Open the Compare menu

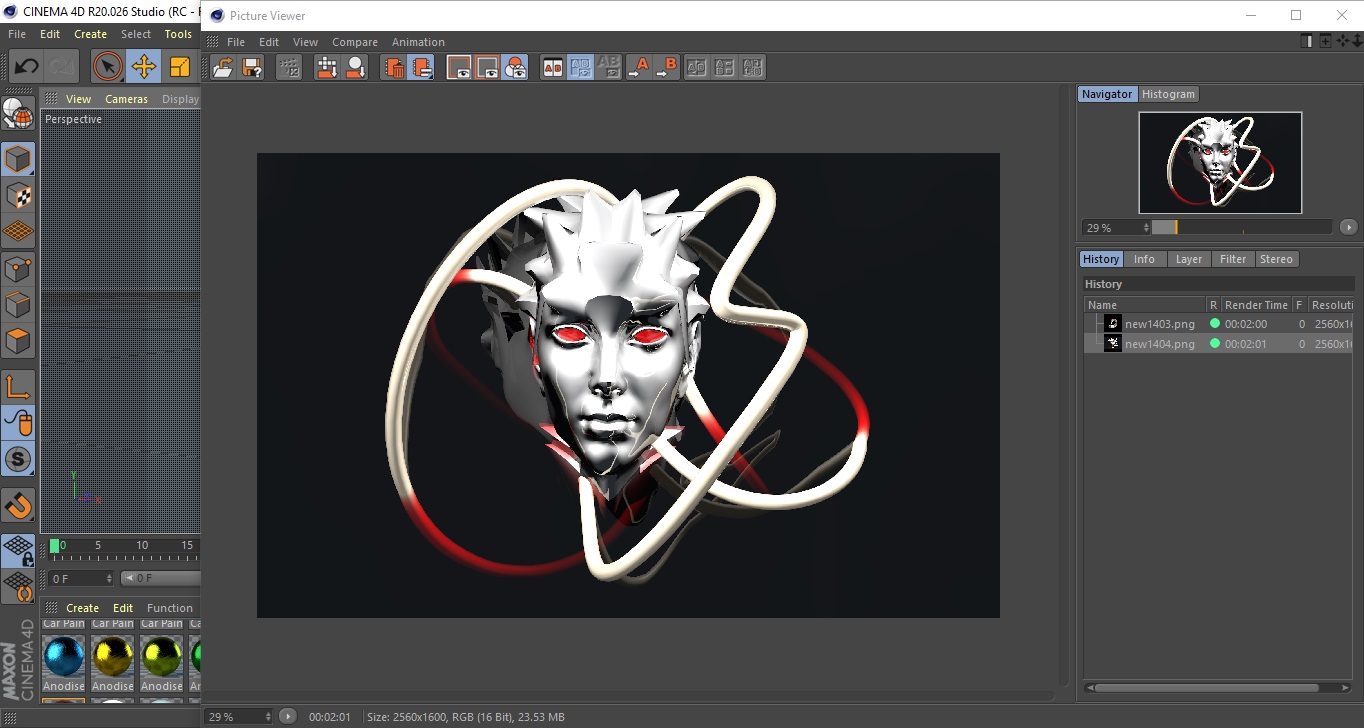(x=355, y=42)
